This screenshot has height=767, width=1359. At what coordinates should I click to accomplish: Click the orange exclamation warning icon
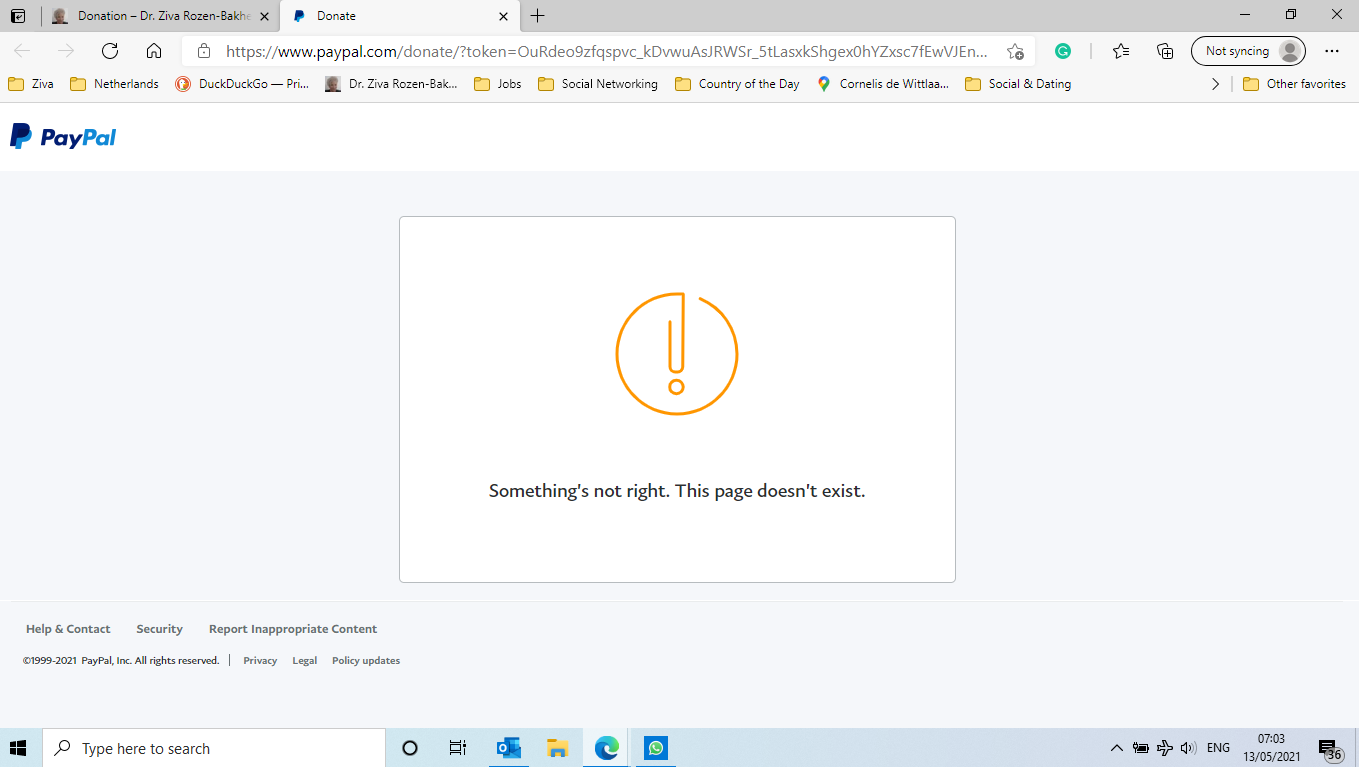[677, 354]
